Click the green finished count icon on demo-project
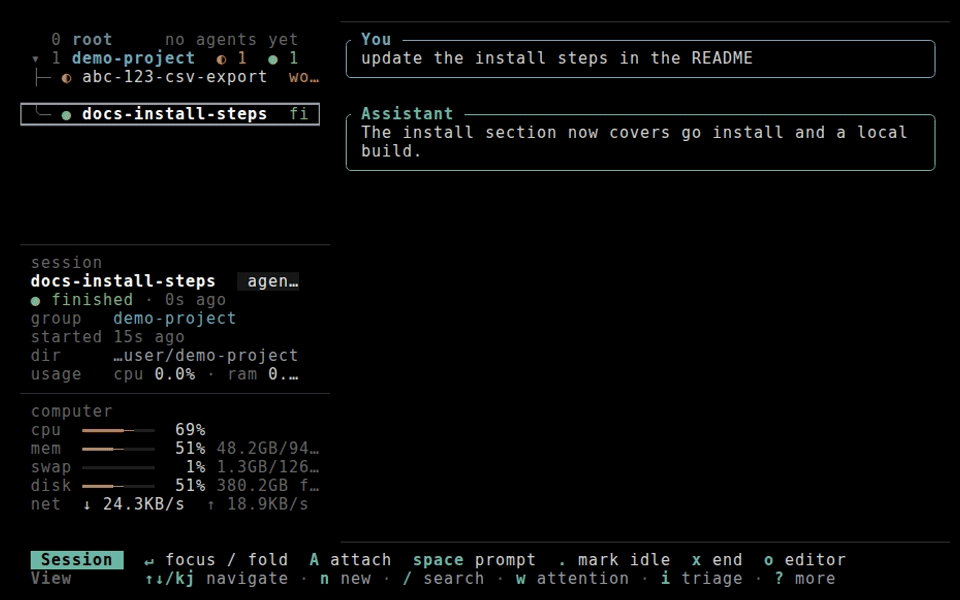This screenshot has width=960, height=600. point(272,59)
